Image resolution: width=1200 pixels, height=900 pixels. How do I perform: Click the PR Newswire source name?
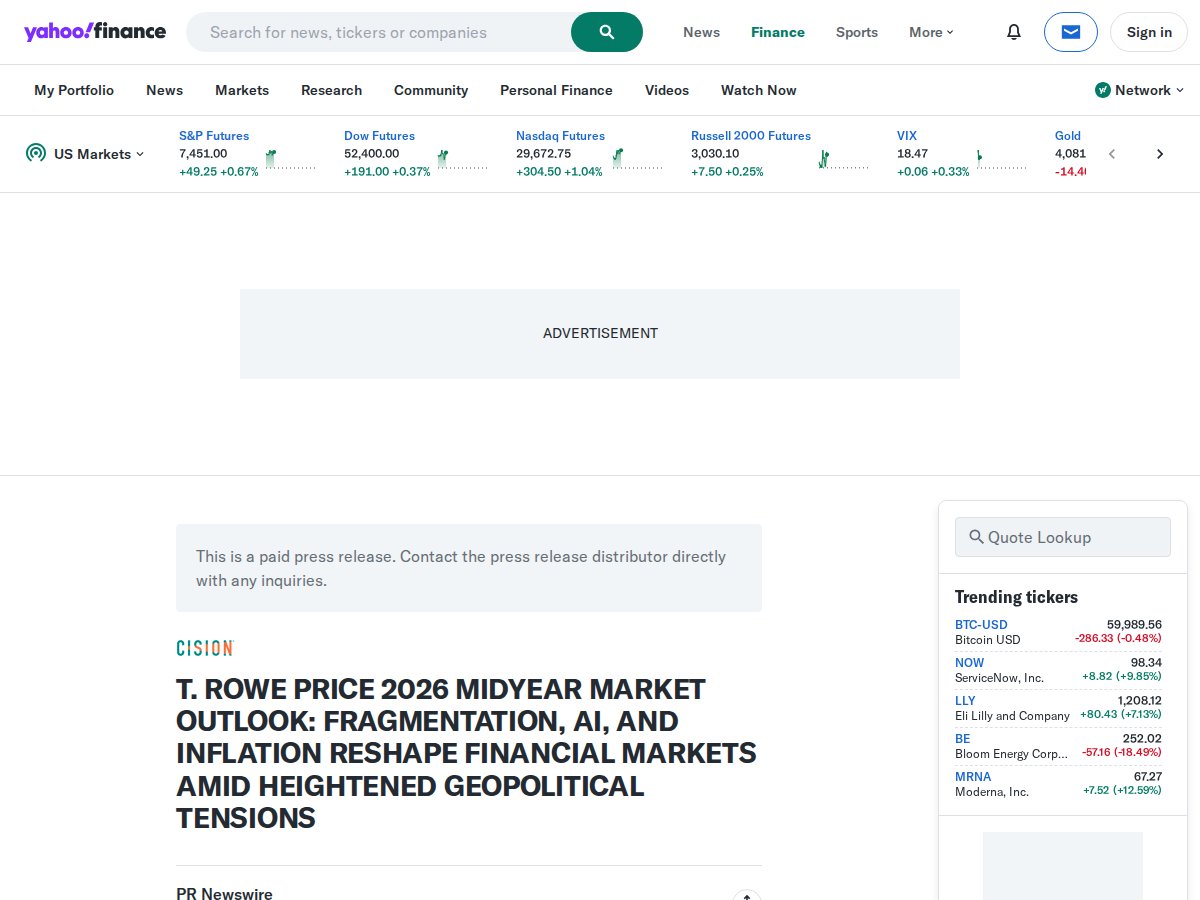click(x=224, y=894)
